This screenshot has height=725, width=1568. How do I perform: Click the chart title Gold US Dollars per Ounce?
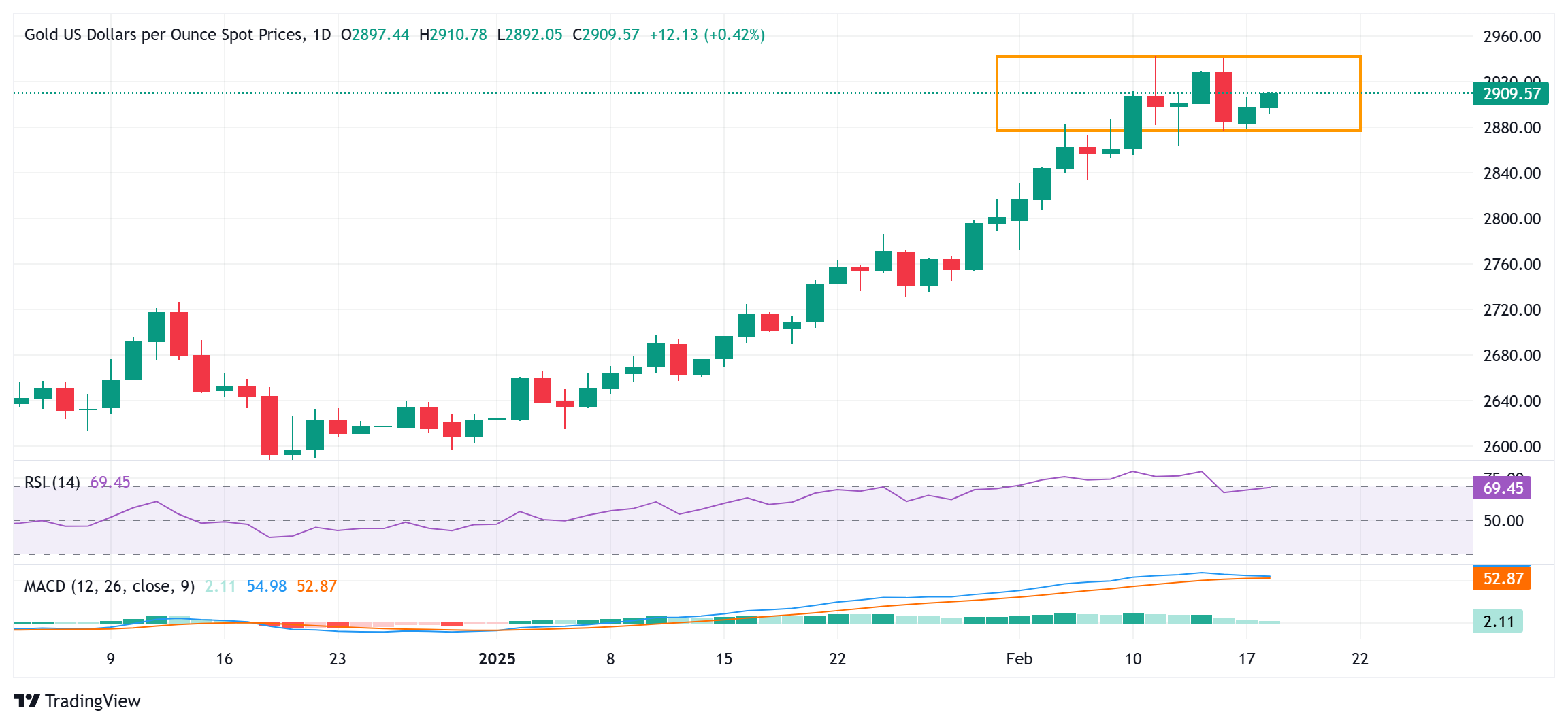(163, 35)
